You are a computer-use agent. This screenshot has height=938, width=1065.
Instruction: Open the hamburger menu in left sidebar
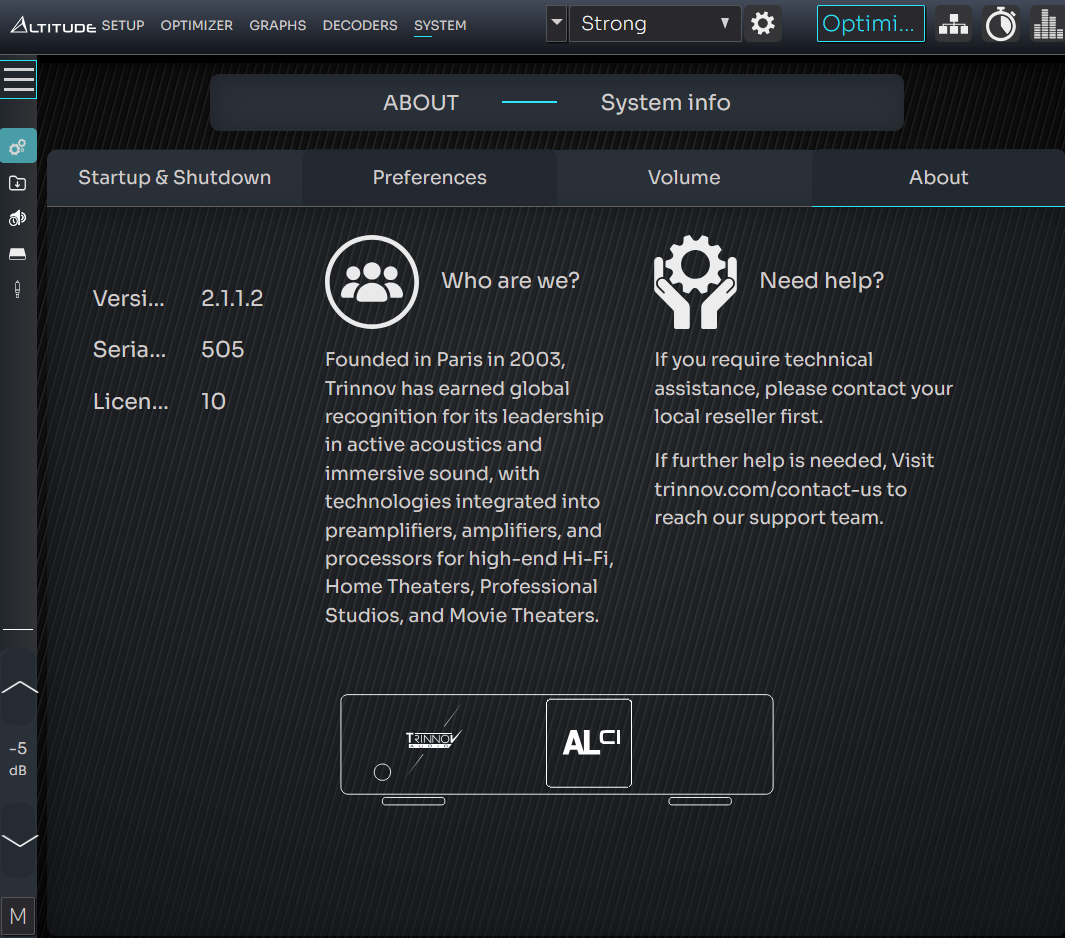coord(18,79)
